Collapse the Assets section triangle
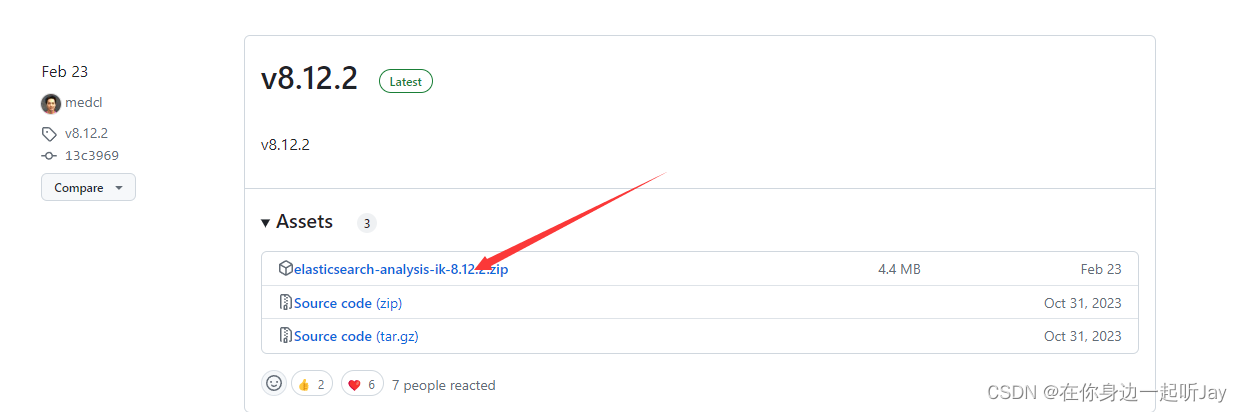This screenshot has width=1242, height=412. coord(266,223)
